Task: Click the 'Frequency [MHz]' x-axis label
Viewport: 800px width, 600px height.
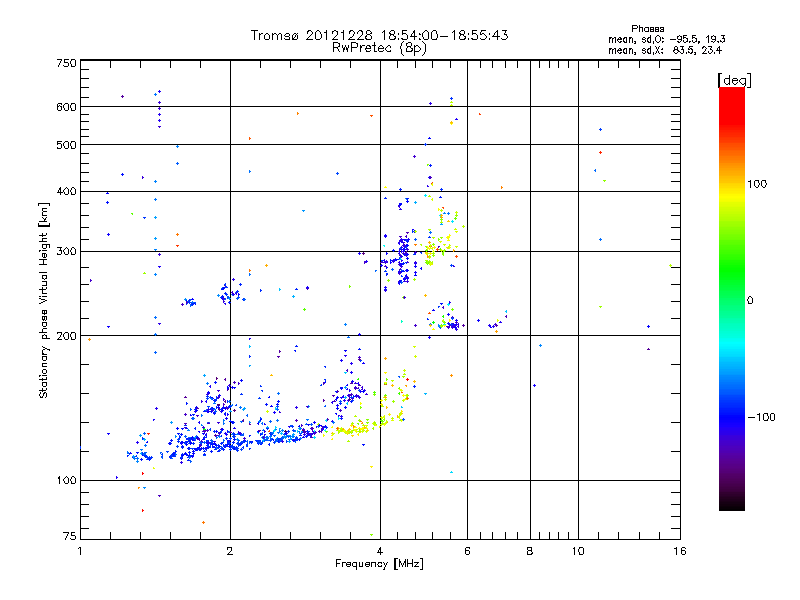Action: tap(379, 564)
